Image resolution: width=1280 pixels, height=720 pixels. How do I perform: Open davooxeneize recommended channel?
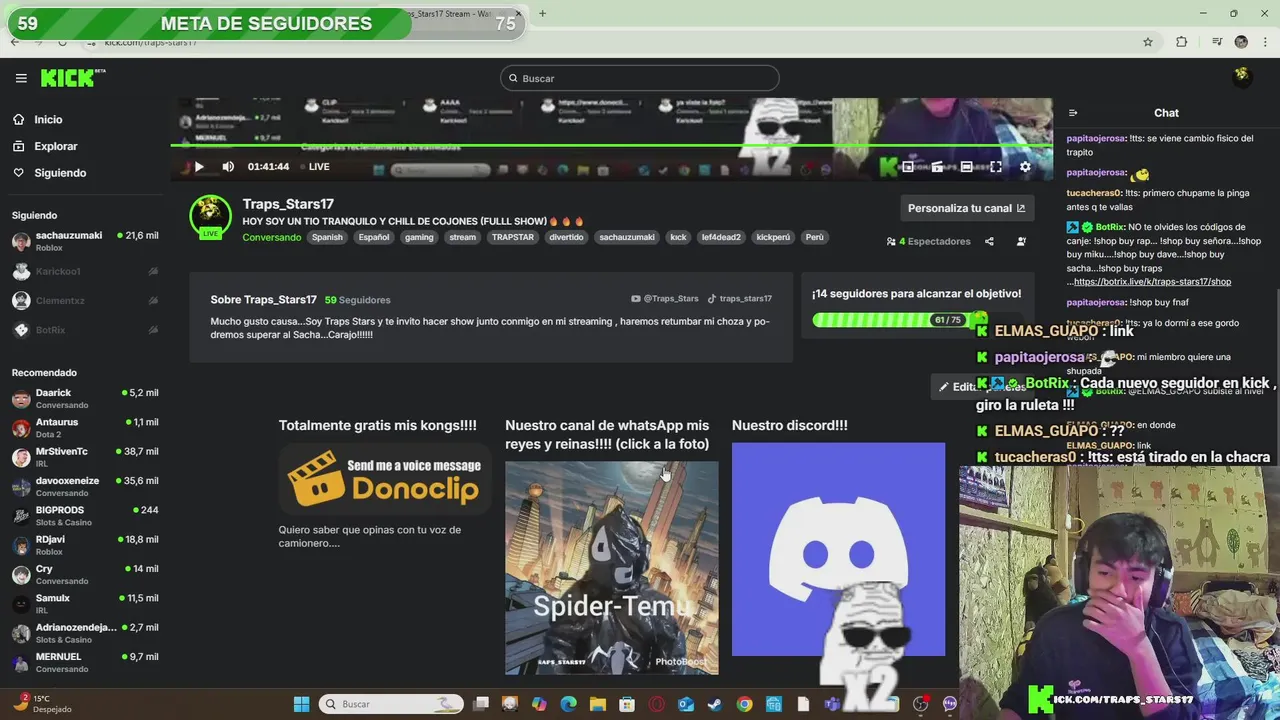pyautogui.click(x=85, y=486)
